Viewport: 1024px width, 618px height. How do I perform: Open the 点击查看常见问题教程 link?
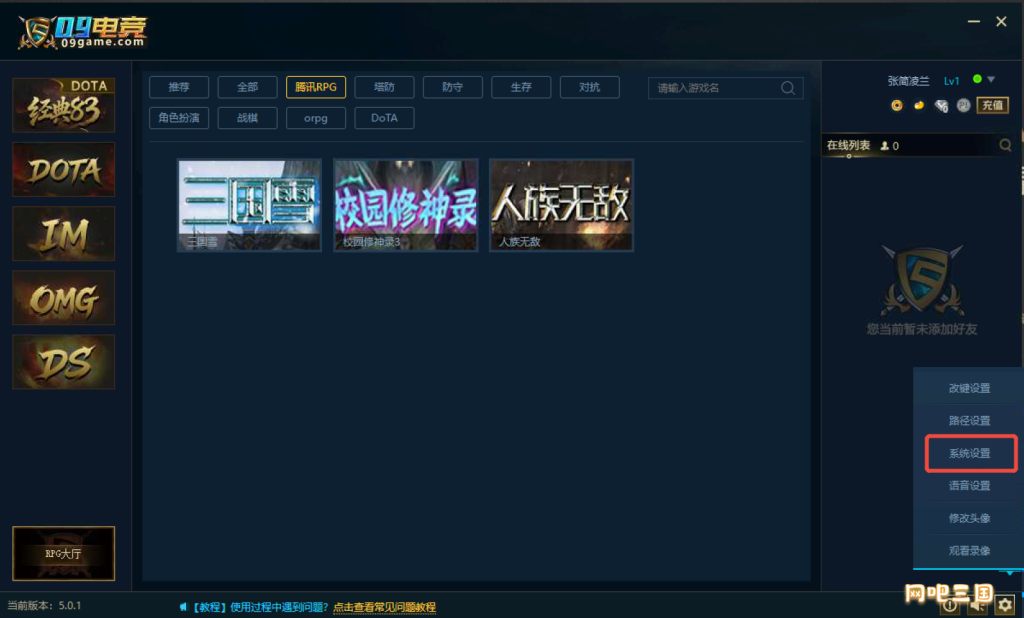384,608
